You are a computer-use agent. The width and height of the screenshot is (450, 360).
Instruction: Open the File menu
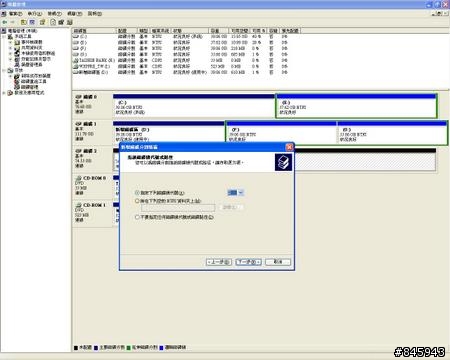point(15,14)
